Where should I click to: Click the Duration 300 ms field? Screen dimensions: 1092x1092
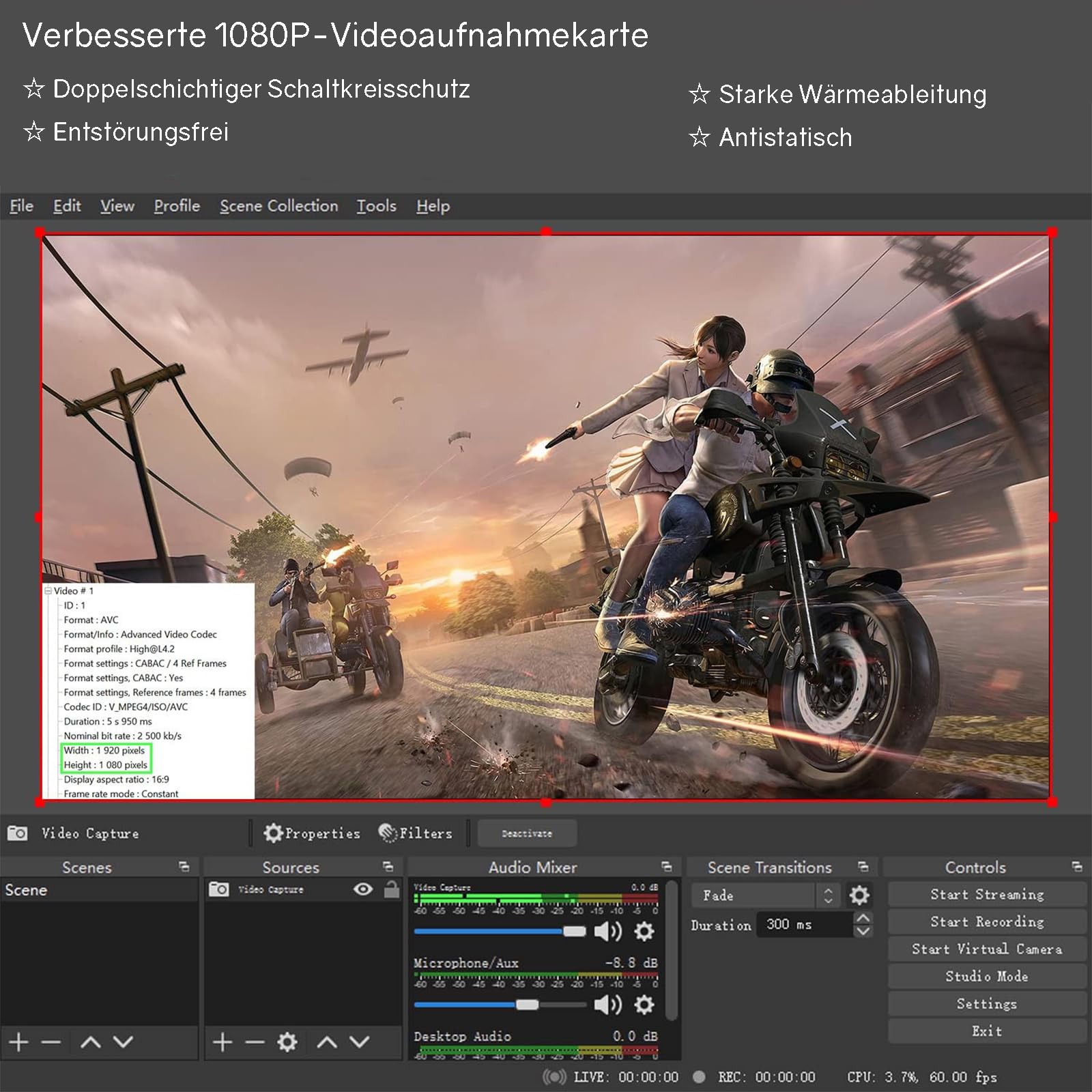click(804, 924)
